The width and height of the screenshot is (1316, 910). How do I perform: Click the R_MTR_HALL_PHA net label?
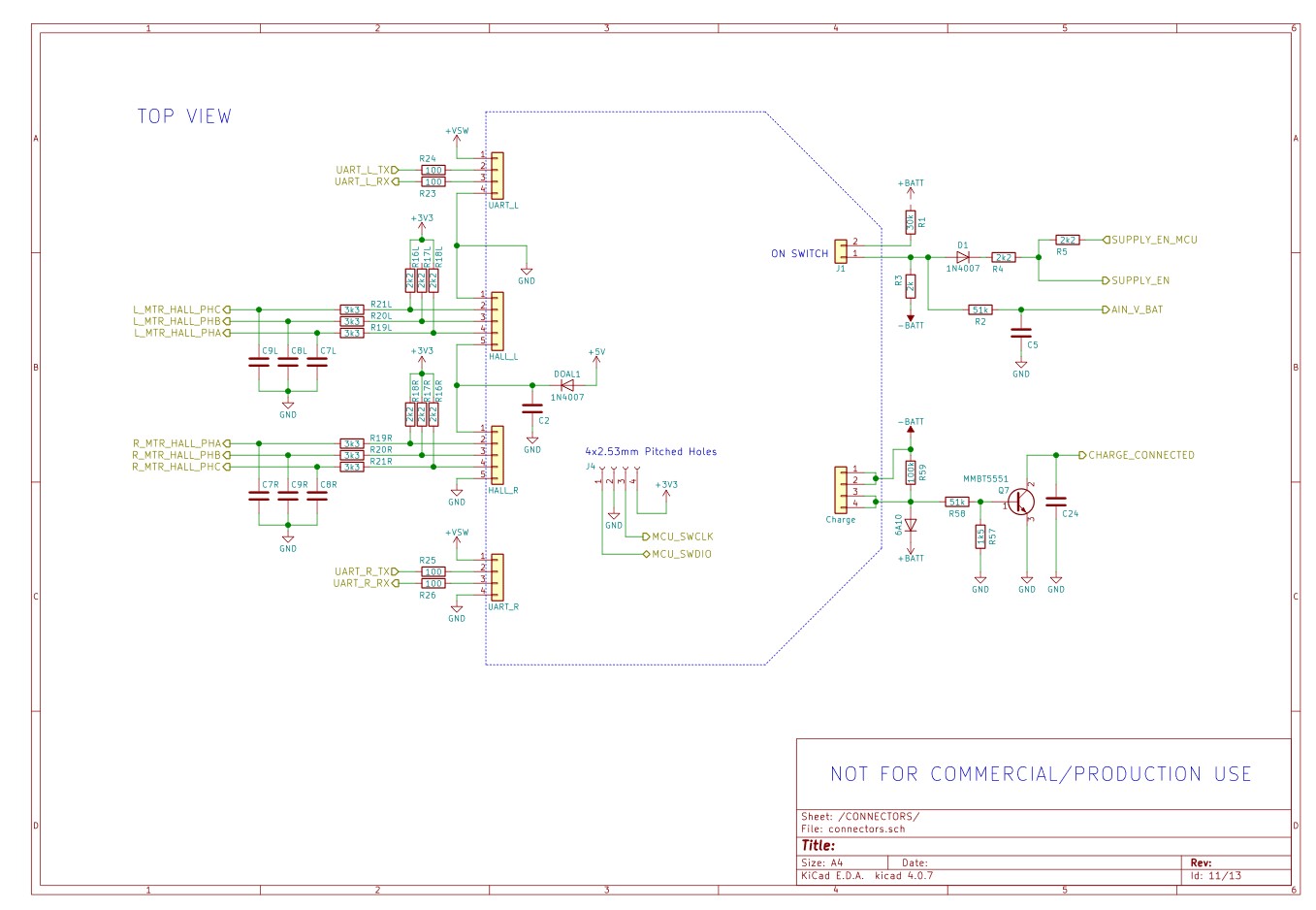181,443
